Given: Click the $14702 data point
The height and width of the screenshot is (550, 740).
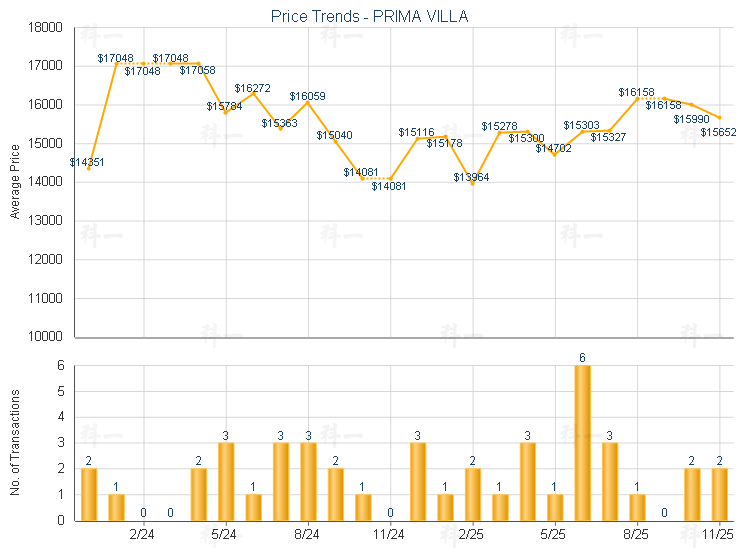Looking at the screenshot, I should [555, 154].
